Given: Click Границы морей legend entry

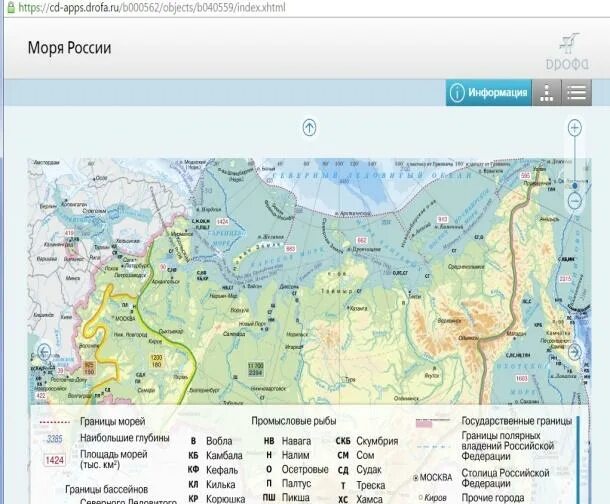Looking at the screenshot, I should [112, 421].
